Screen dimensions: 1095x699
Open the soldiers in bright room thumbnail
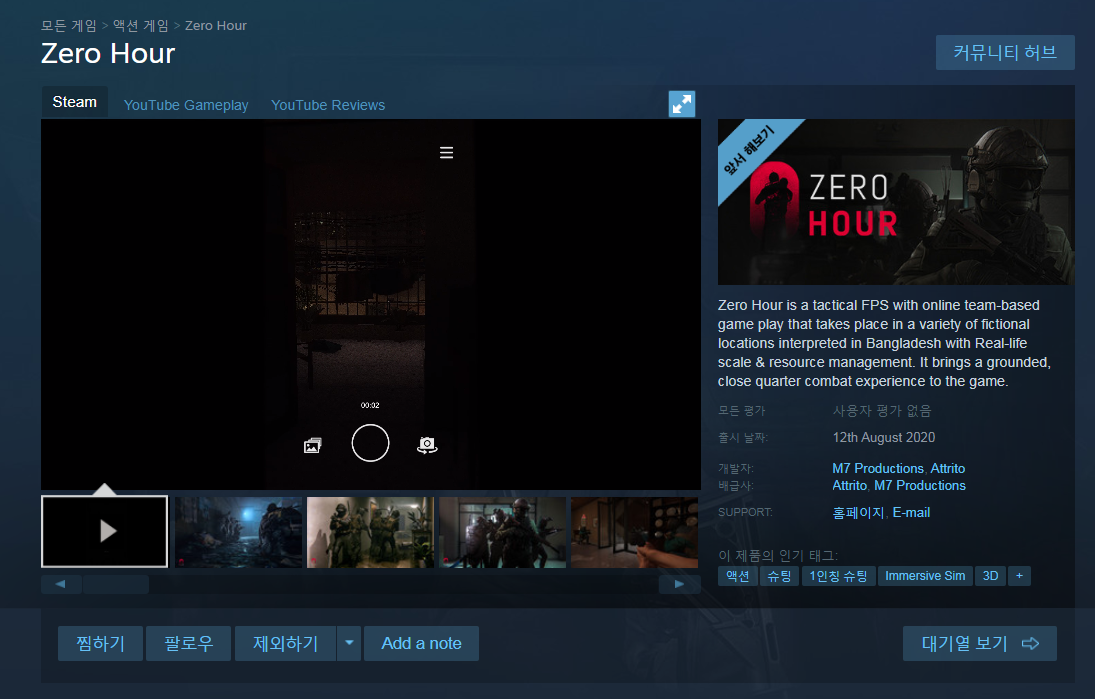click(370, 532)
